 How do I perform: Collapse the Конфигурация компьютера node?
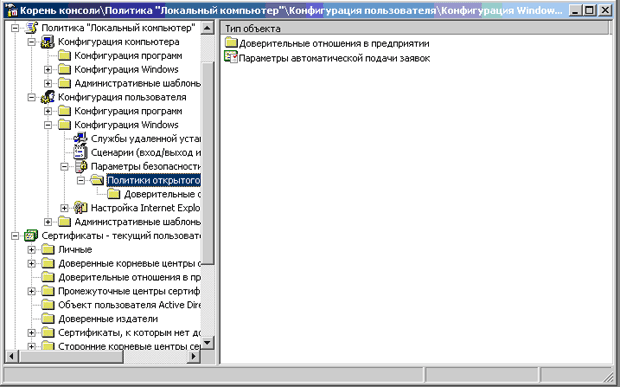(32, 42)
